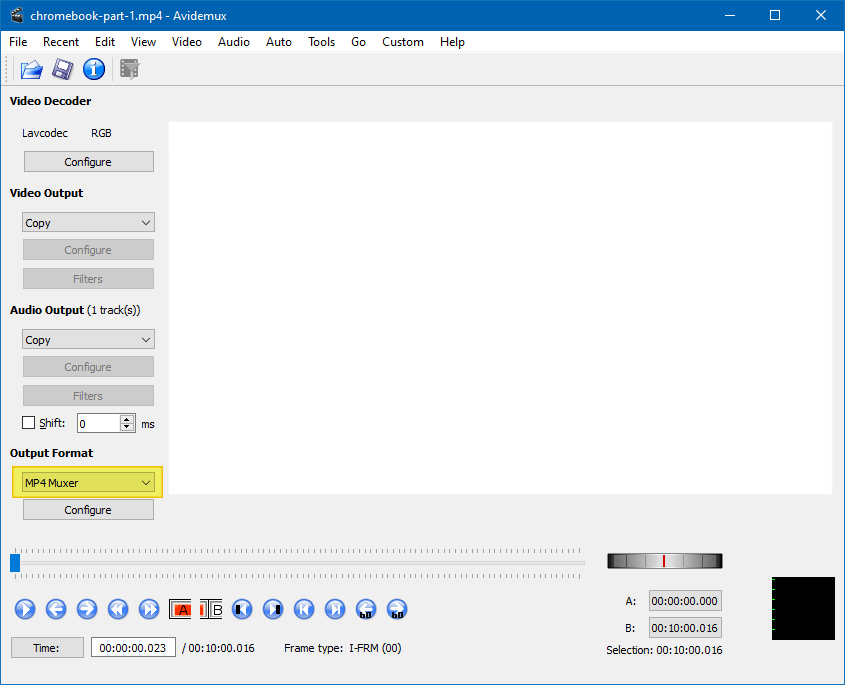Click Configure under Video Output
The height and width of the screenshot is (685, 845).
[x=88, y=250]
